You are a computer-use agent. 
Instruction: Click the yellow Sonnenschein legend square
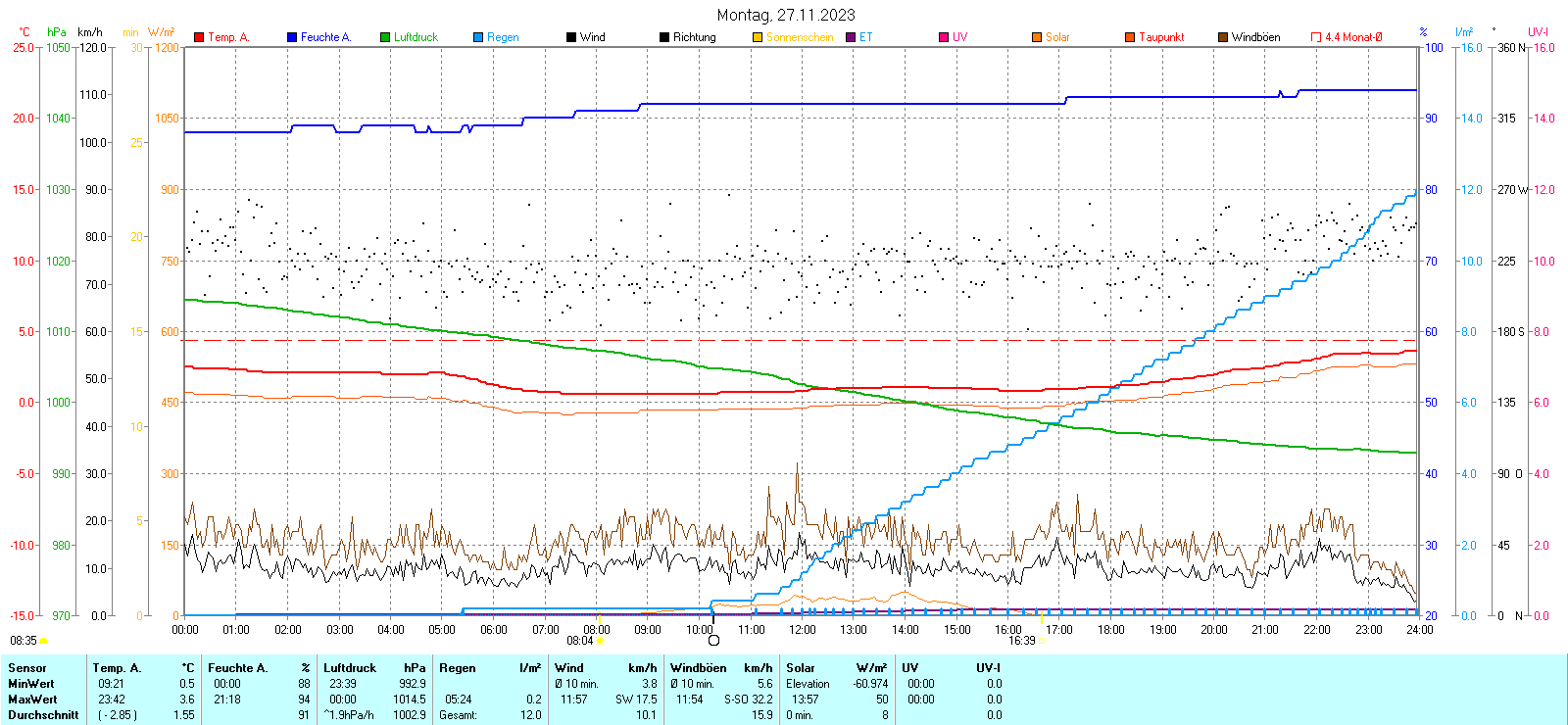pos(758,37)
